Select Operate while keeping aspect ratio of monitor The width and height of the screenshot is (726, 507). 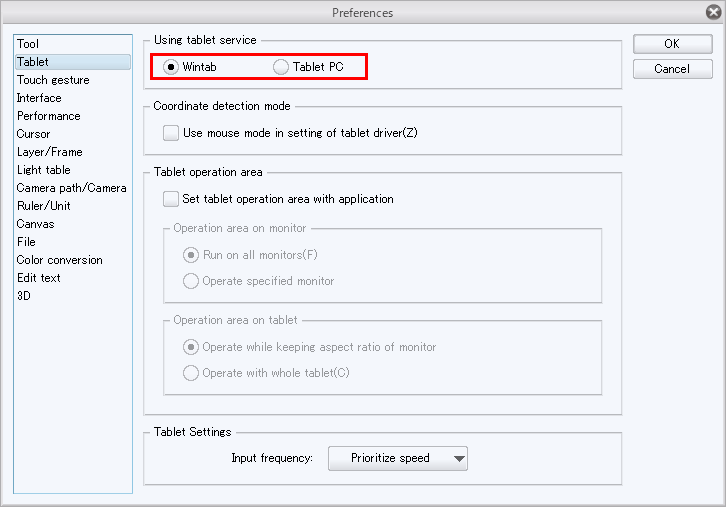(191, 347)
